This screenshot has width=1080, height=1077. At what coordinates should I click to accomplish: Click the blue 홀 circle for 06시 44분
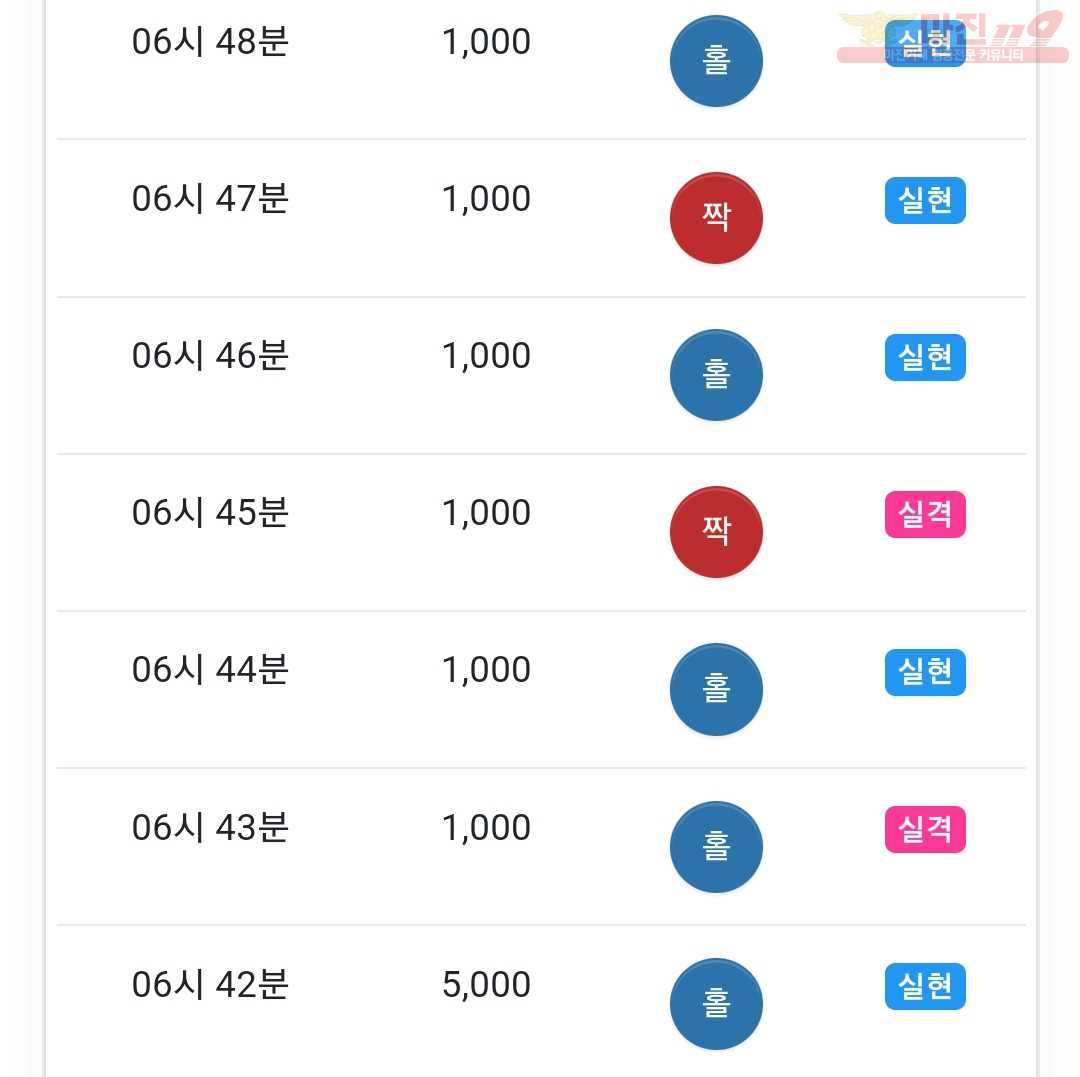(716, 689)
